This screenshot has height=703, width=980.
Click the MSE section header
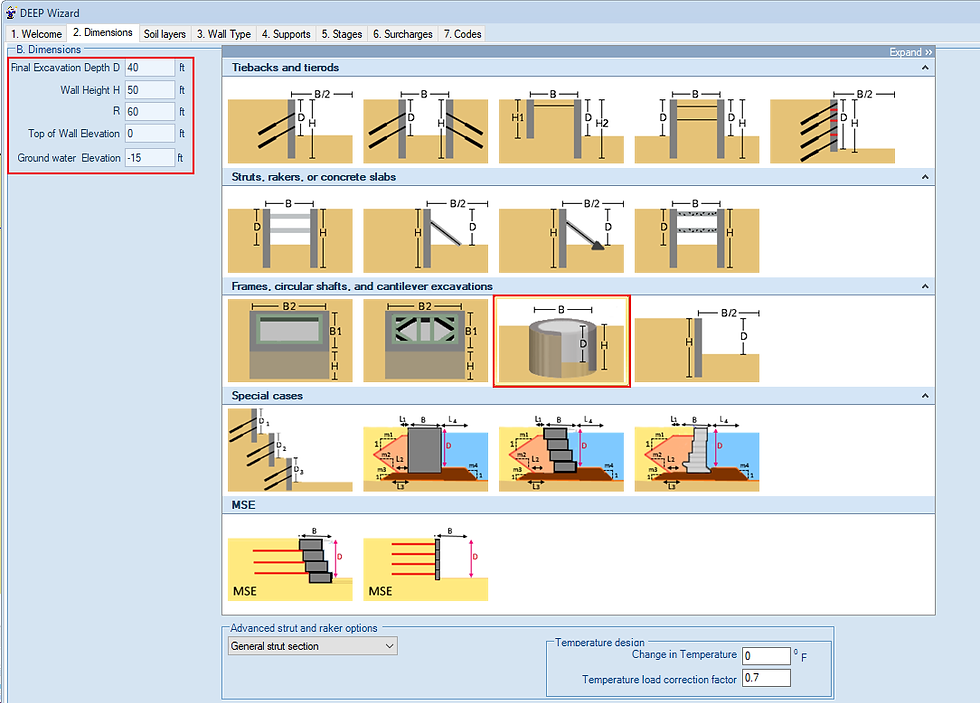[x=579, y=505]
